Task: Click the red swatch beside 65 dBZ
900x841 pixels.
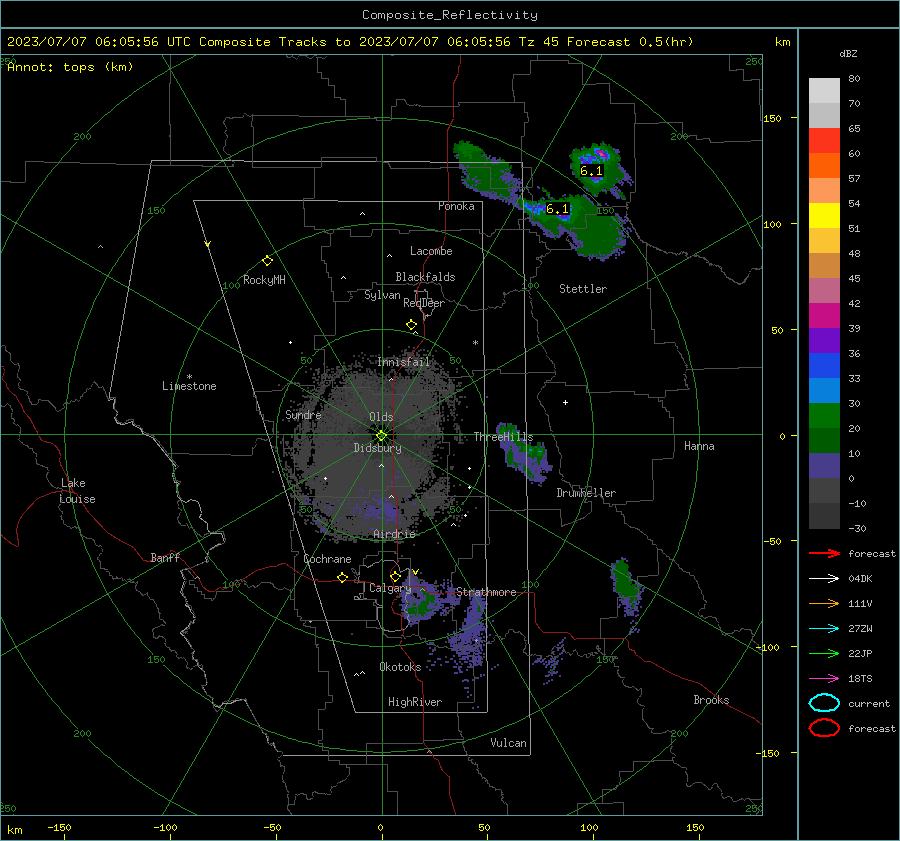Action: click(824, 140)
